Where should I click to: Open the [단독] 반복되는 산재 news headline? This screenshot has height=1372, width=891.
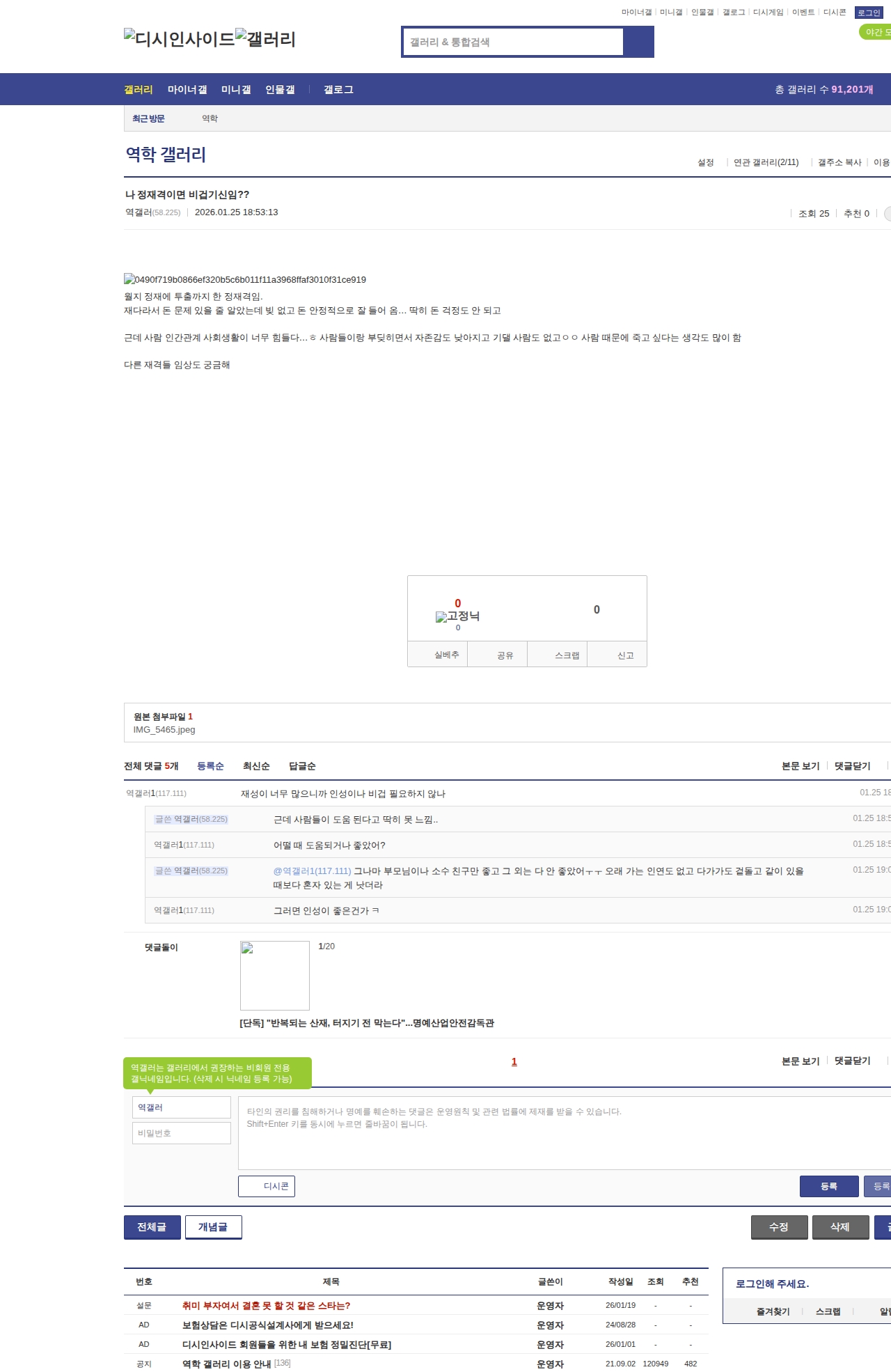click(367, 1023)
